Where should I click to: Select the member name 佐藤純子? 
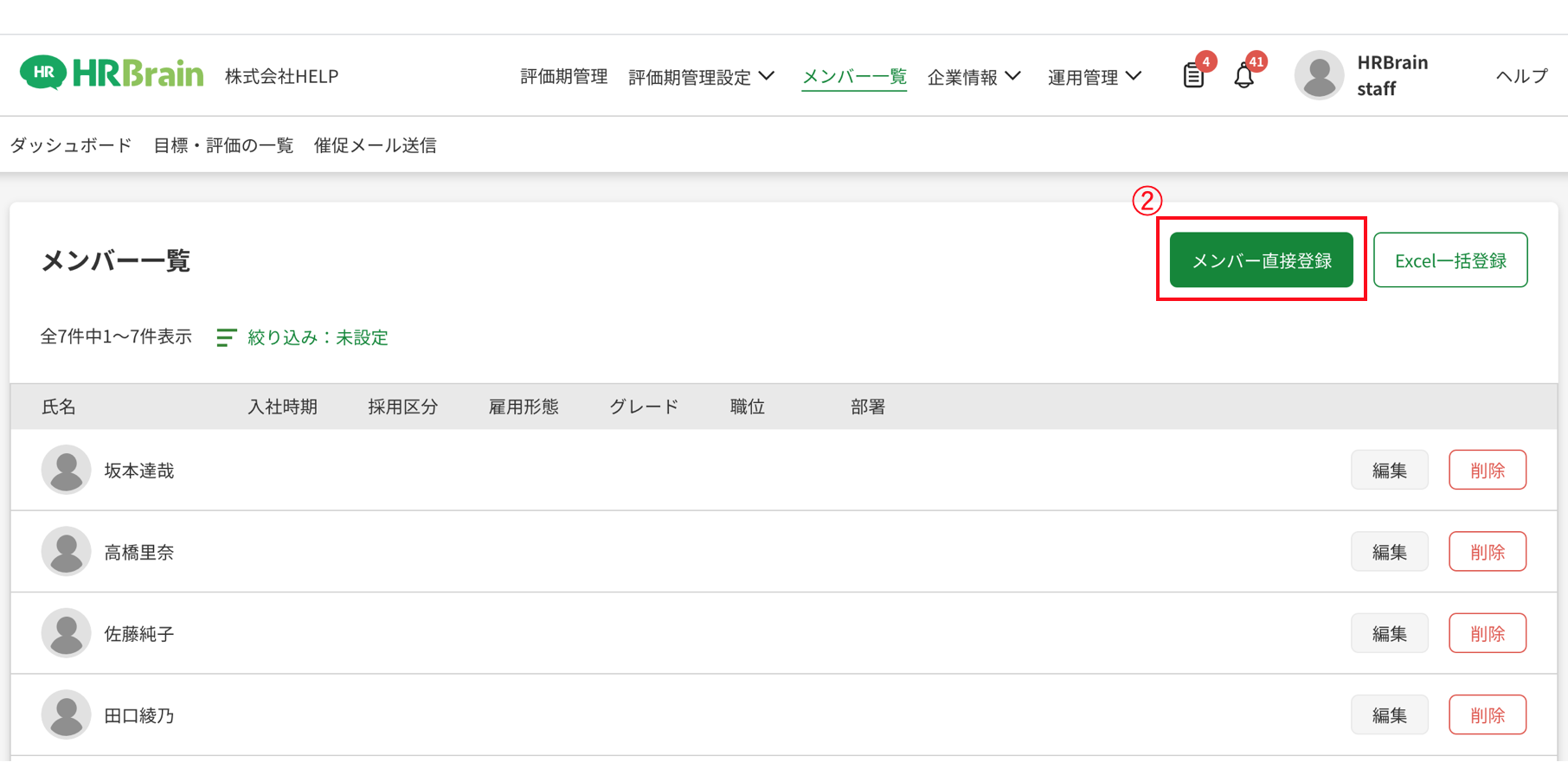(x=139, y=634)
